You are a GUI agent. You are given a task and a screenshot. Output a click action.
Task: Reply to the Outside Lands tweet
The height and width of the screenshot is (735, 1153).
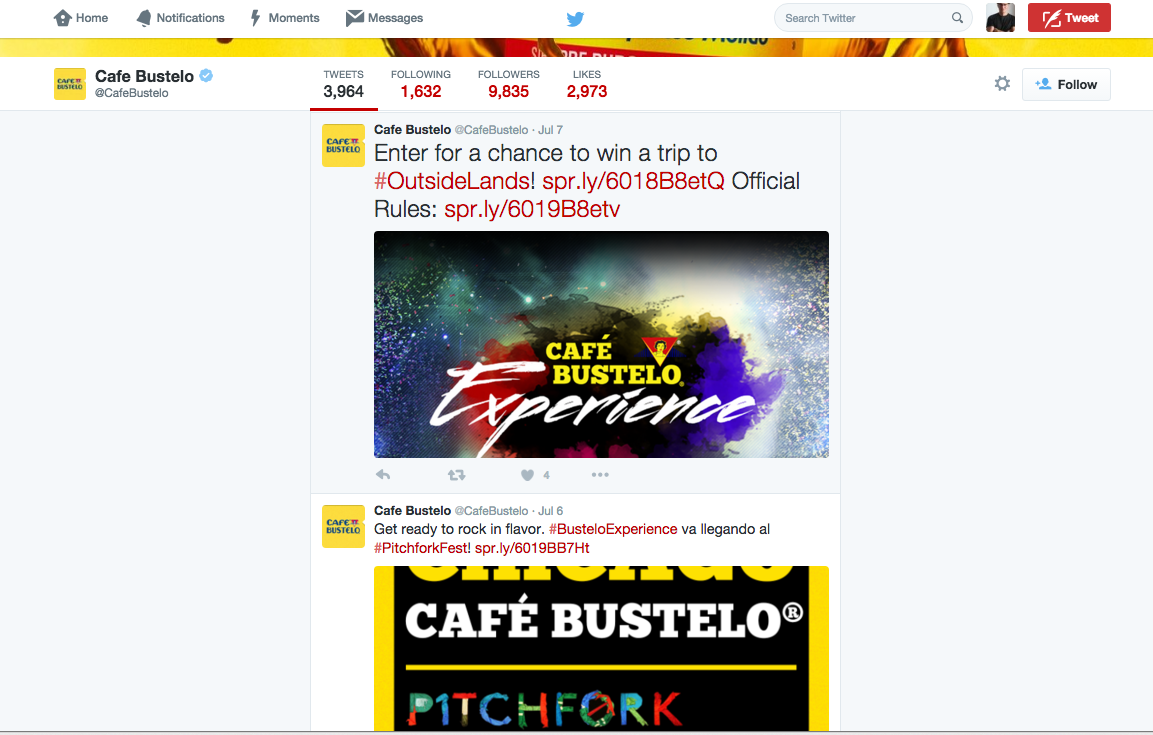coord(383,475)
